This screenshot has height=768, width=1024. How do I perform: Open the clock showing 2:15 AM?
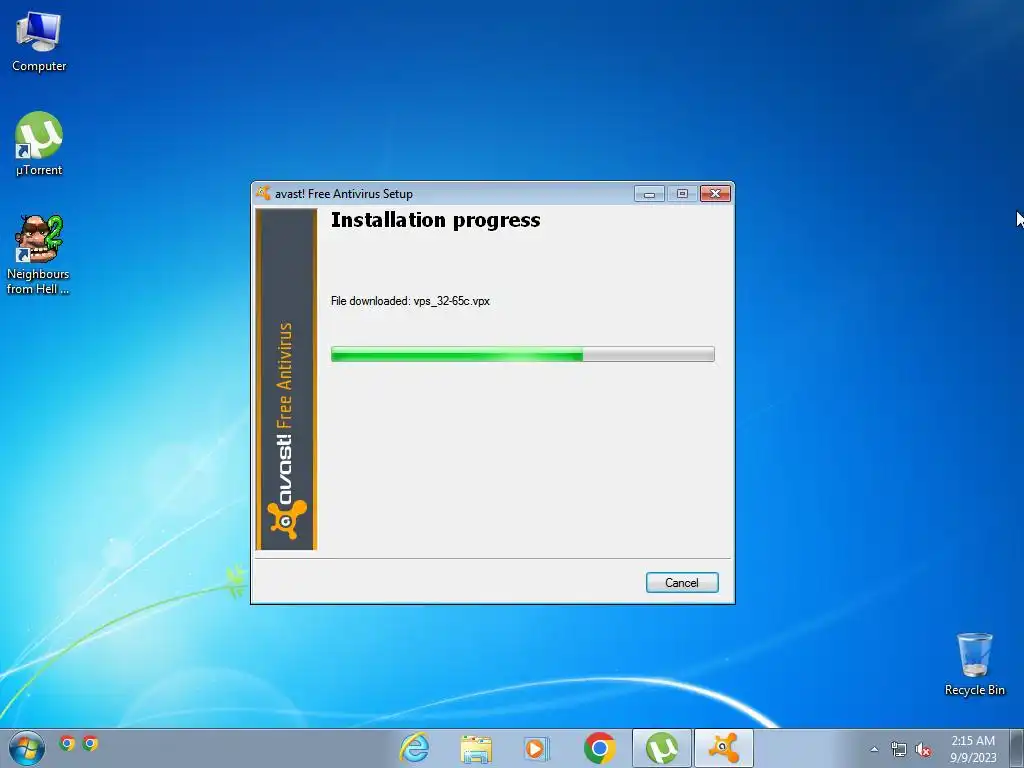click(973, 749)
